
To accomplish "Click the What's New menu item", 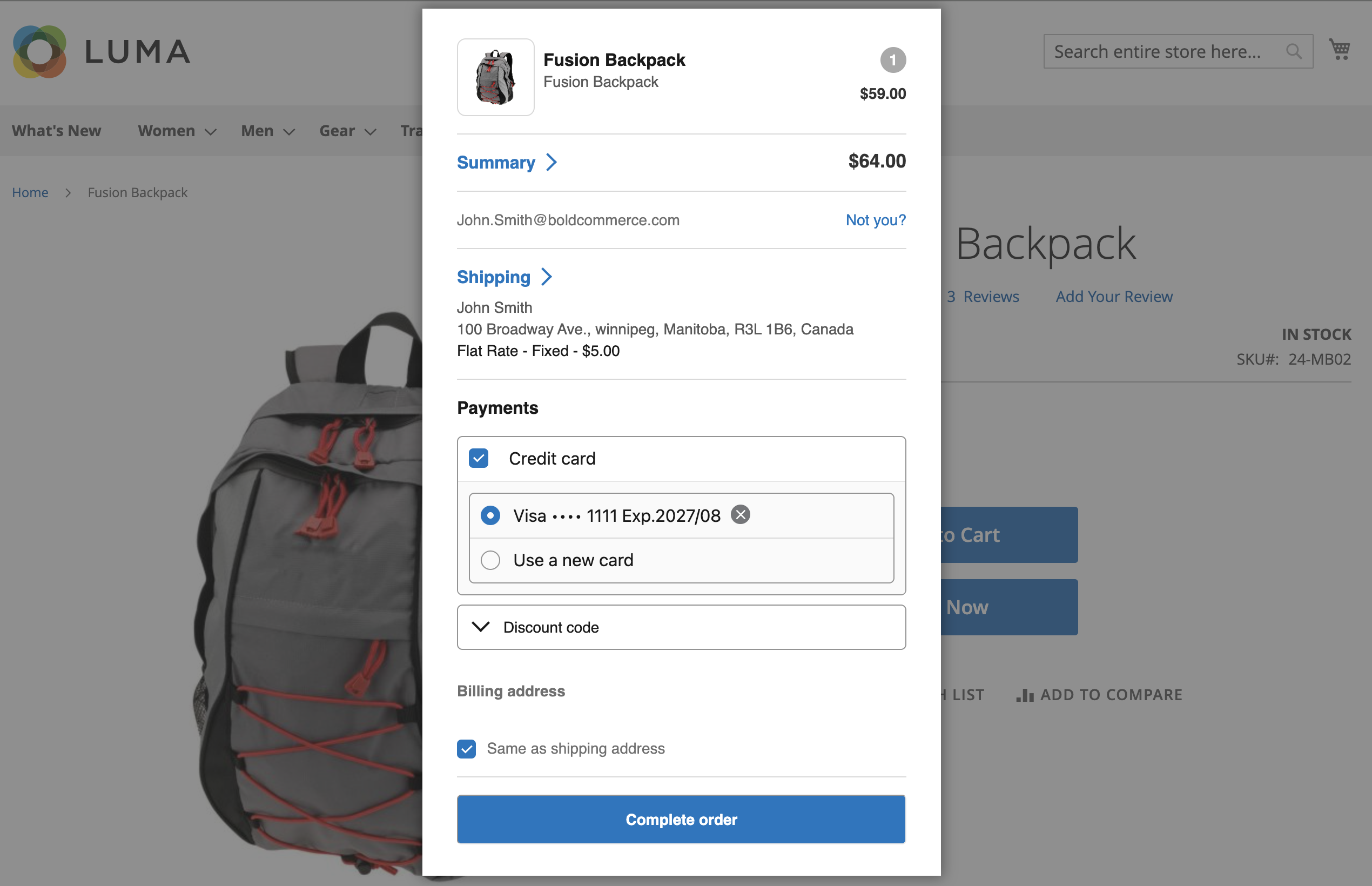I will coord(56,131).
